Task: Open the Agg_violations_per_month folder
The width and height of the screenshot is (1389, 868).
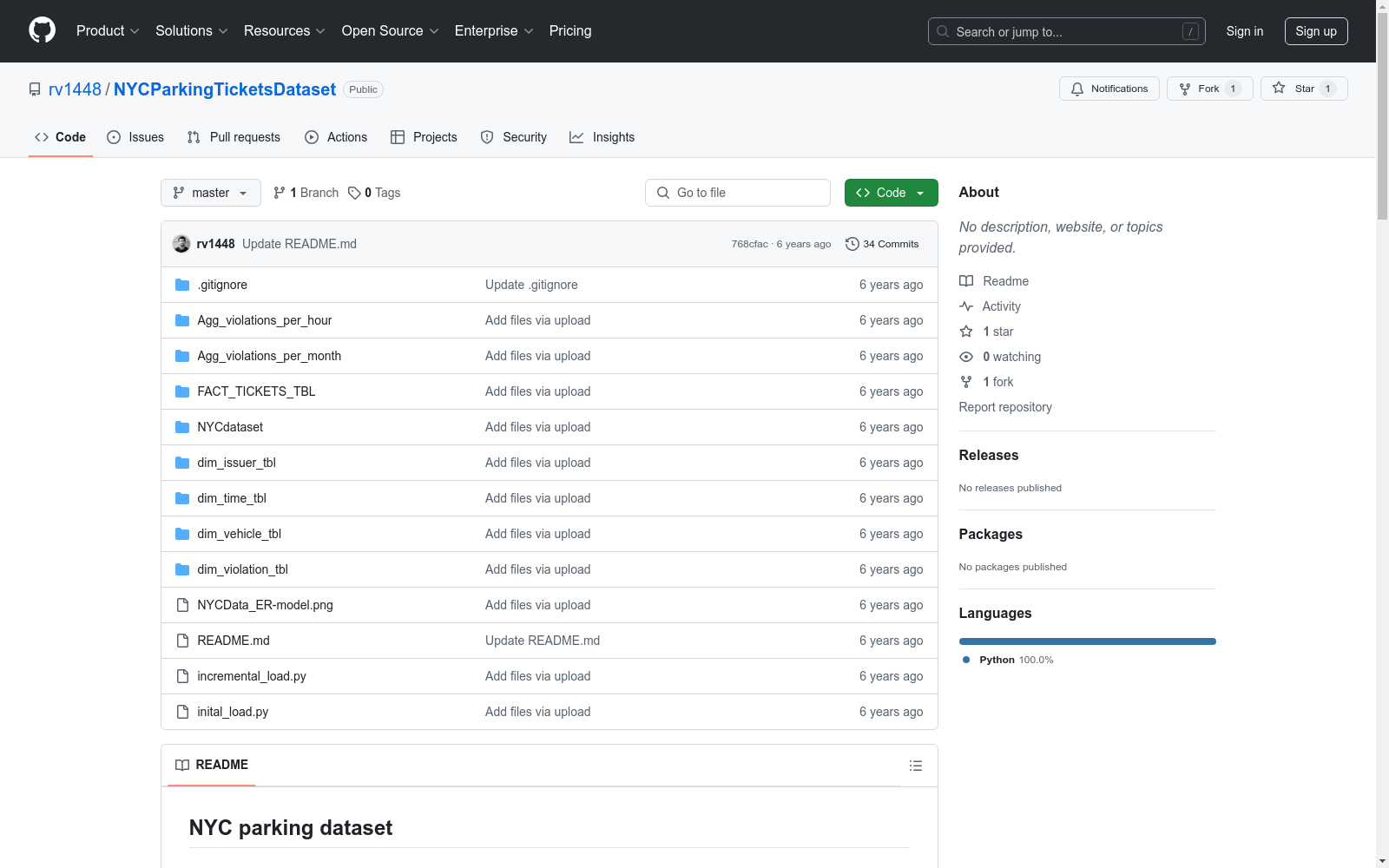Action: pyautogui.click(x=269, y=356)
